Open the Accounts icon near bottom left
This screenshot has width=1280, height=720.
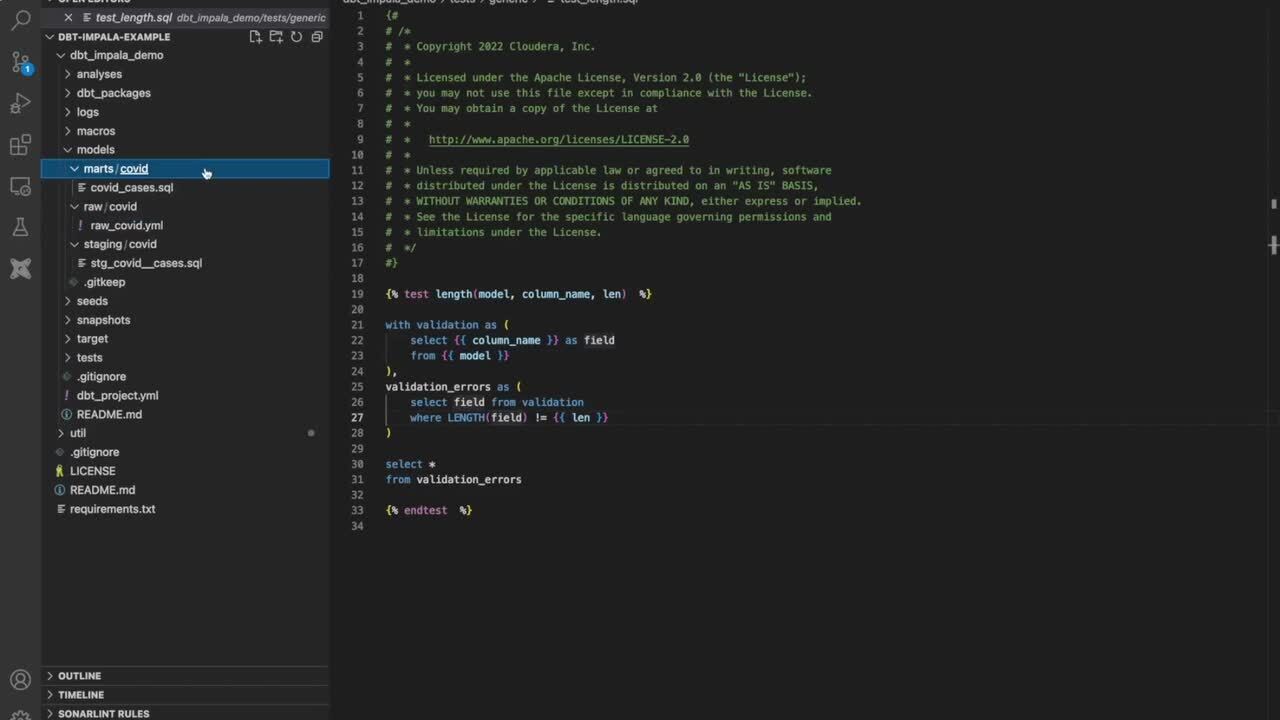[x=20, y=680]
